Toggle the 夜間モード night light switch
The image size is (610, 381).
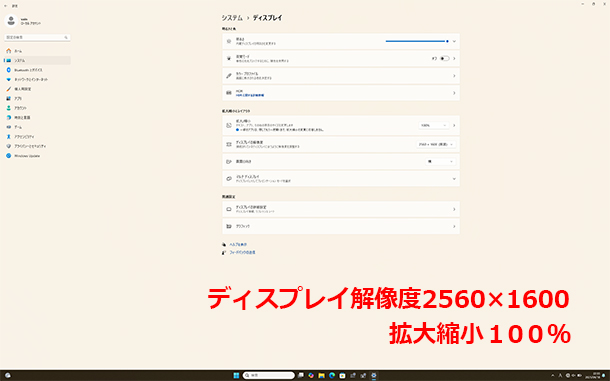[x=445, y=58]
